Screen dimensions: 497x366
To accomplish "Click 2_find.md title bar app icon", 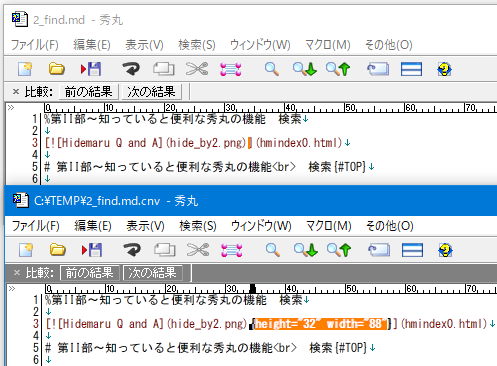I will [20, 19].
